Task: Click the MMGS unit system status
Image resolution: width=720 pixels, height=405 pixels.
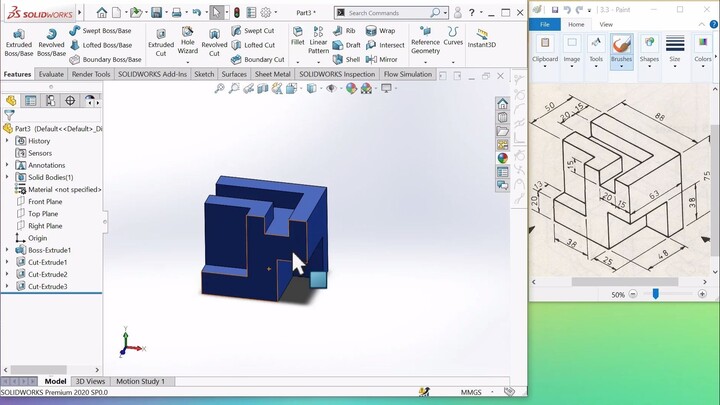Action: (x=471, y=392)
